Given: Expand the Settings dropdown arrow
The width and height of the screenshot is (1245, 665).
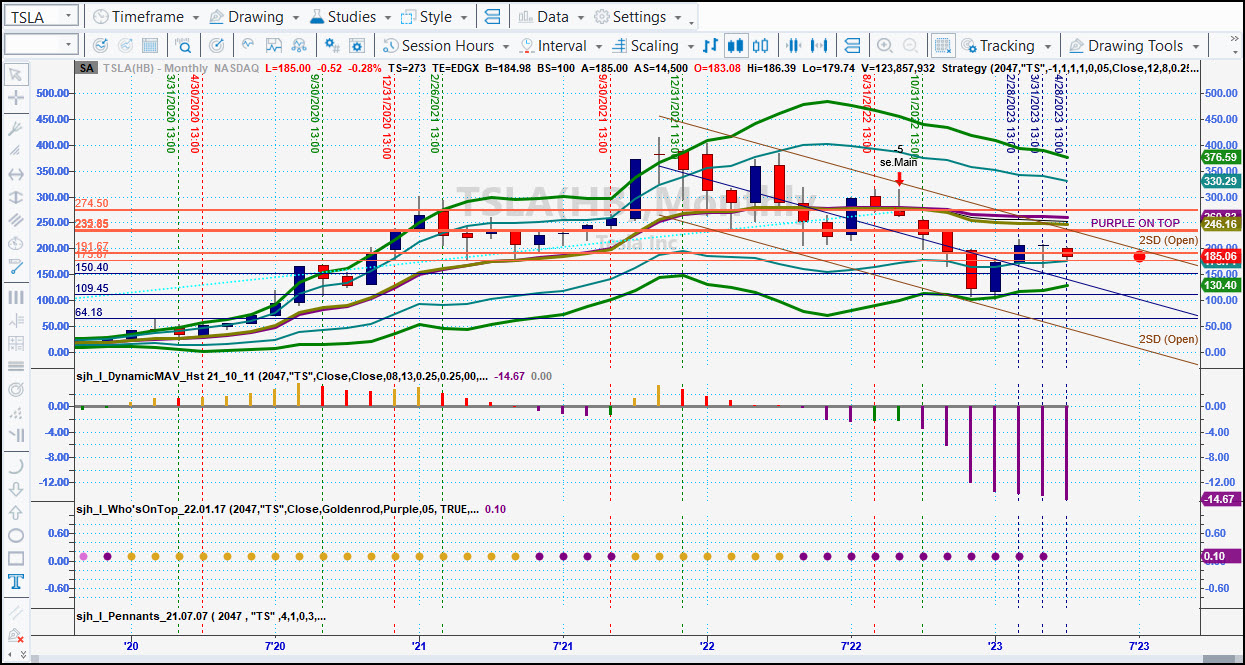Looking at the screenshot, I should (677, 18).
